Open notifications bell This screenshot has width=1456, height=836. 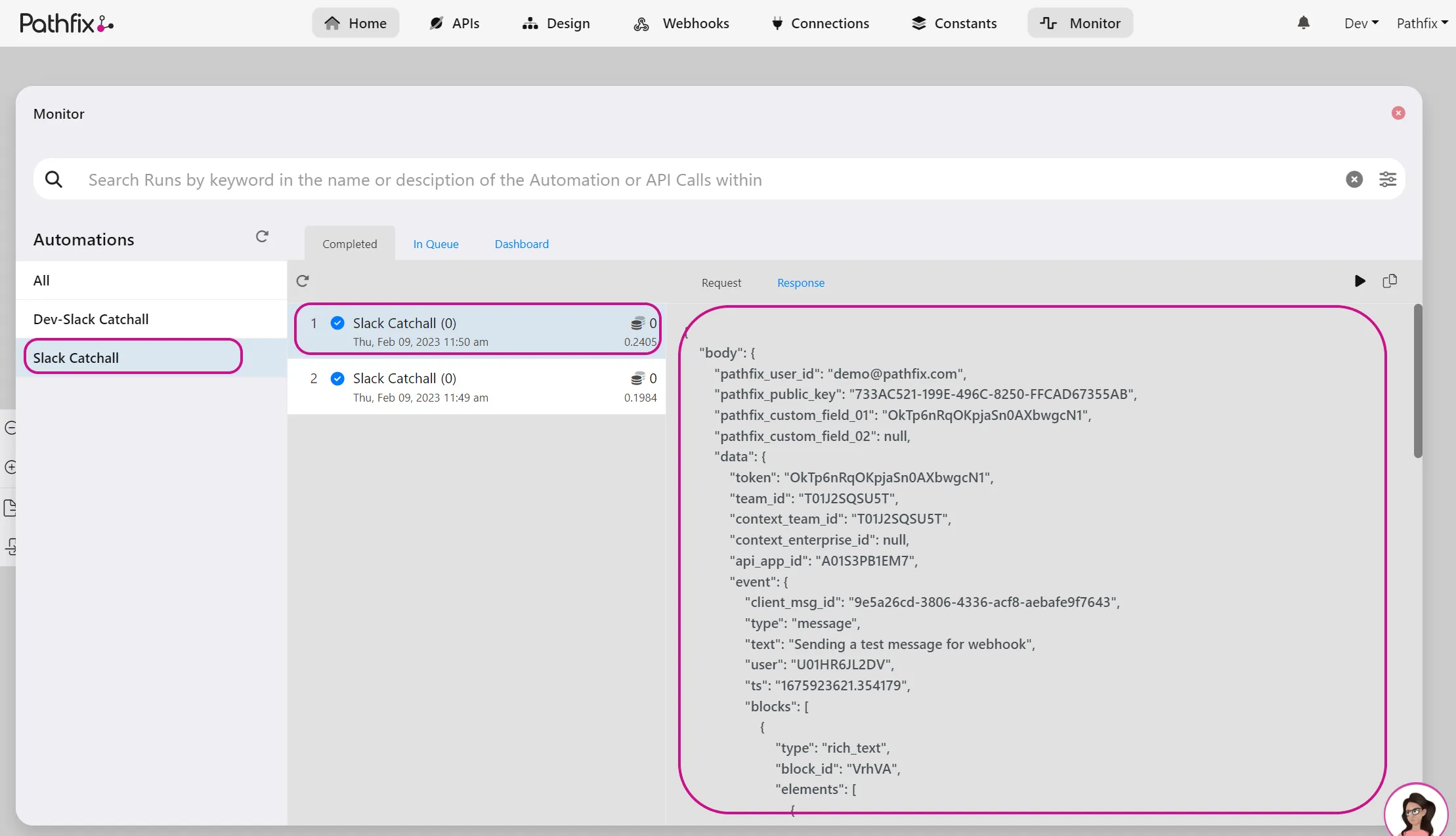pyautogui.click(x=1304, y=23)
